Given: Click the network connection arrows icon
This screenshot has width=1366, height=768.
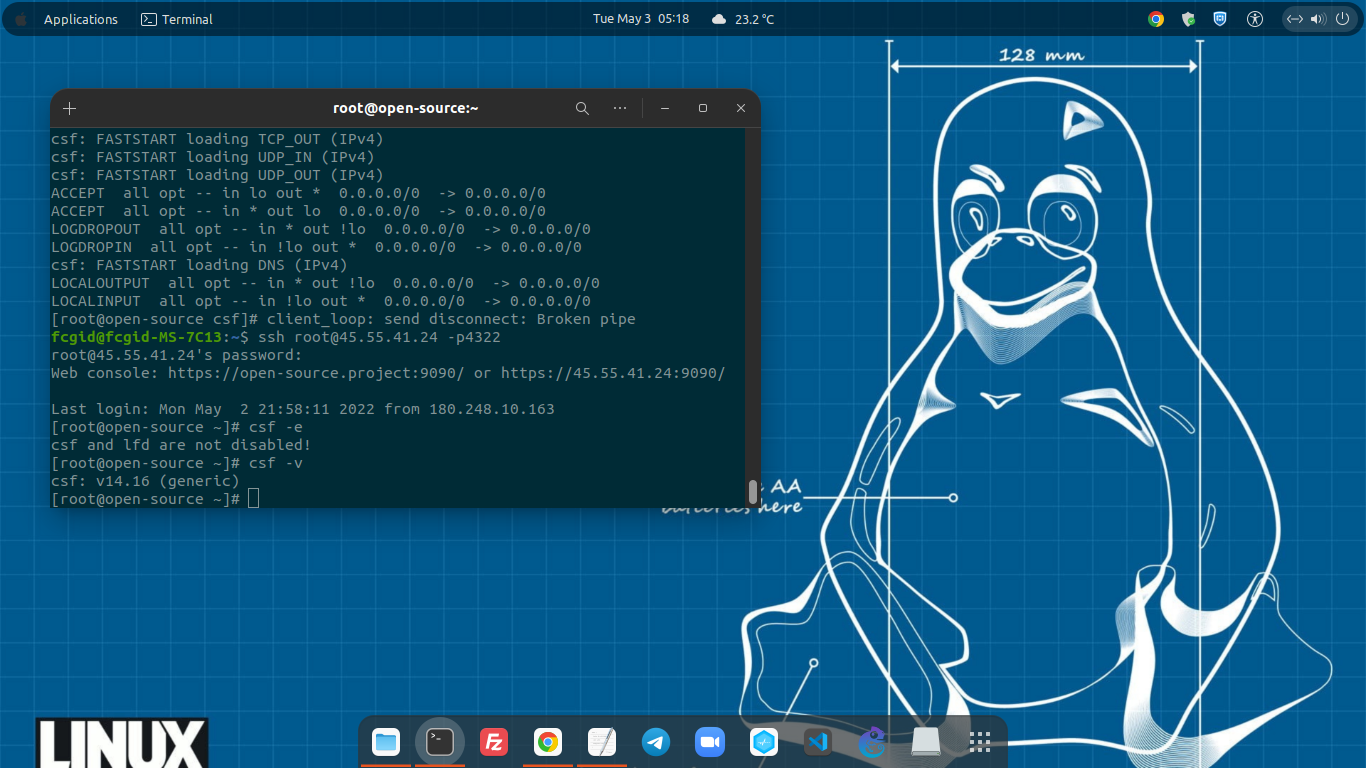Looking at the screenshot, I should pyautogui.click(x=1295, y=19).
